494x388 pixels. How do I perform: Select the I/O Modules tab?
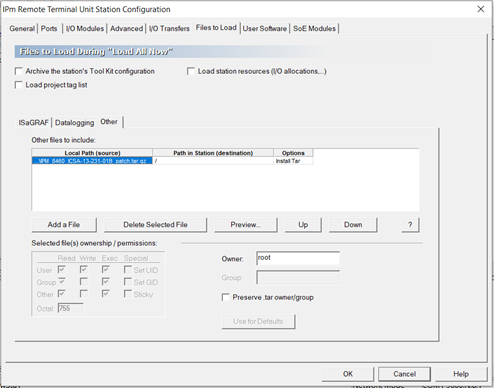[x=85, y=29]
